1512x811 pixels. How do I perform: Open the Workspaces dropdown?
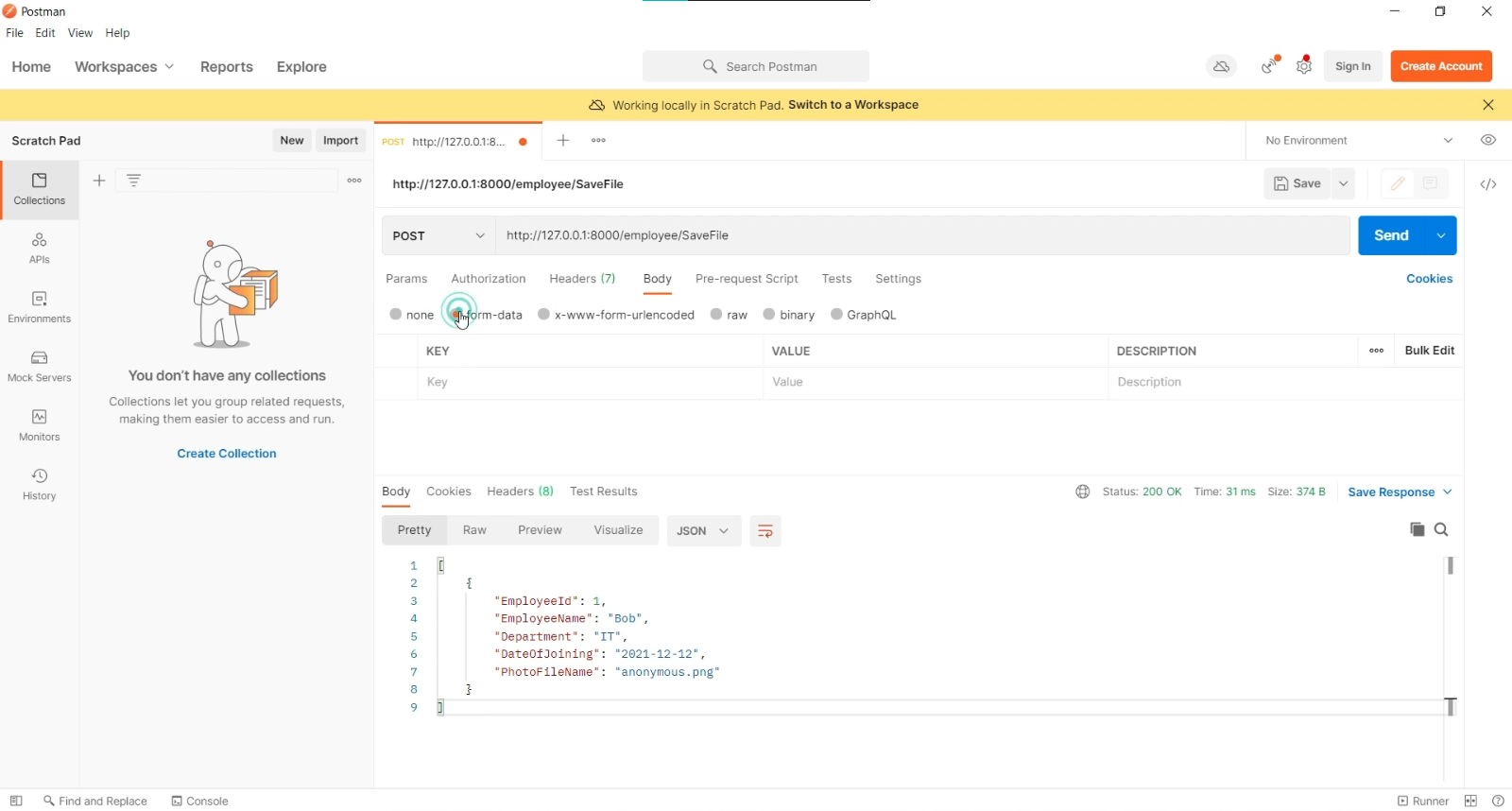tap(125, 67)
